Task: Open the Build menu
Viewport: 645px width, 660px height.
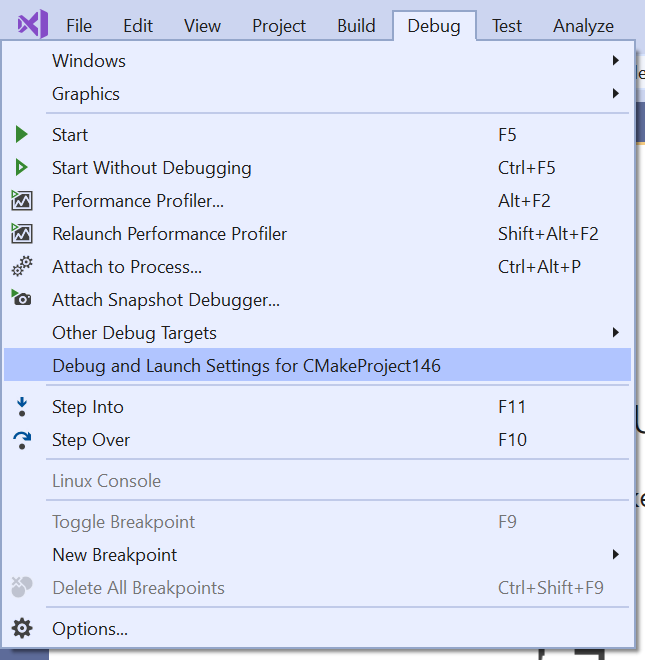Action: [x=356, y=26]
